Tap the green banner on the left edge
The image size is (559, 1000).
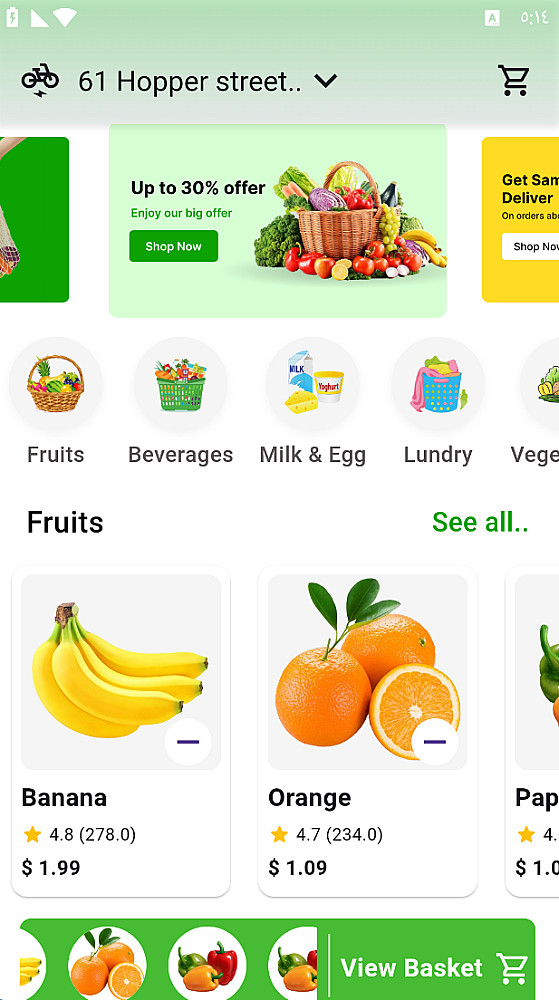coord(34,219)
